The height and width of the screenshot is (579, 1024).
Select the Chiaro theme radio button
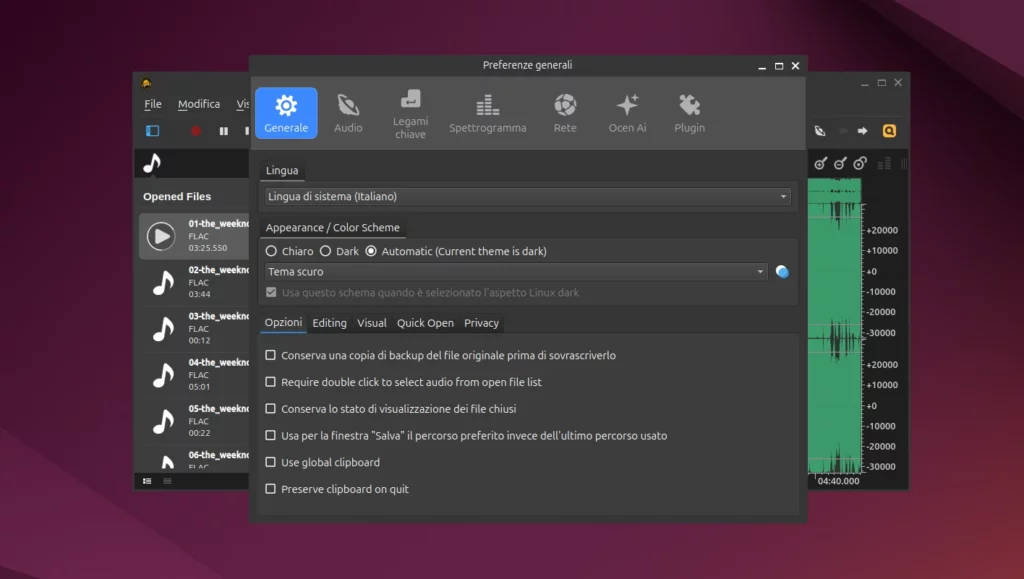(270, 250)
